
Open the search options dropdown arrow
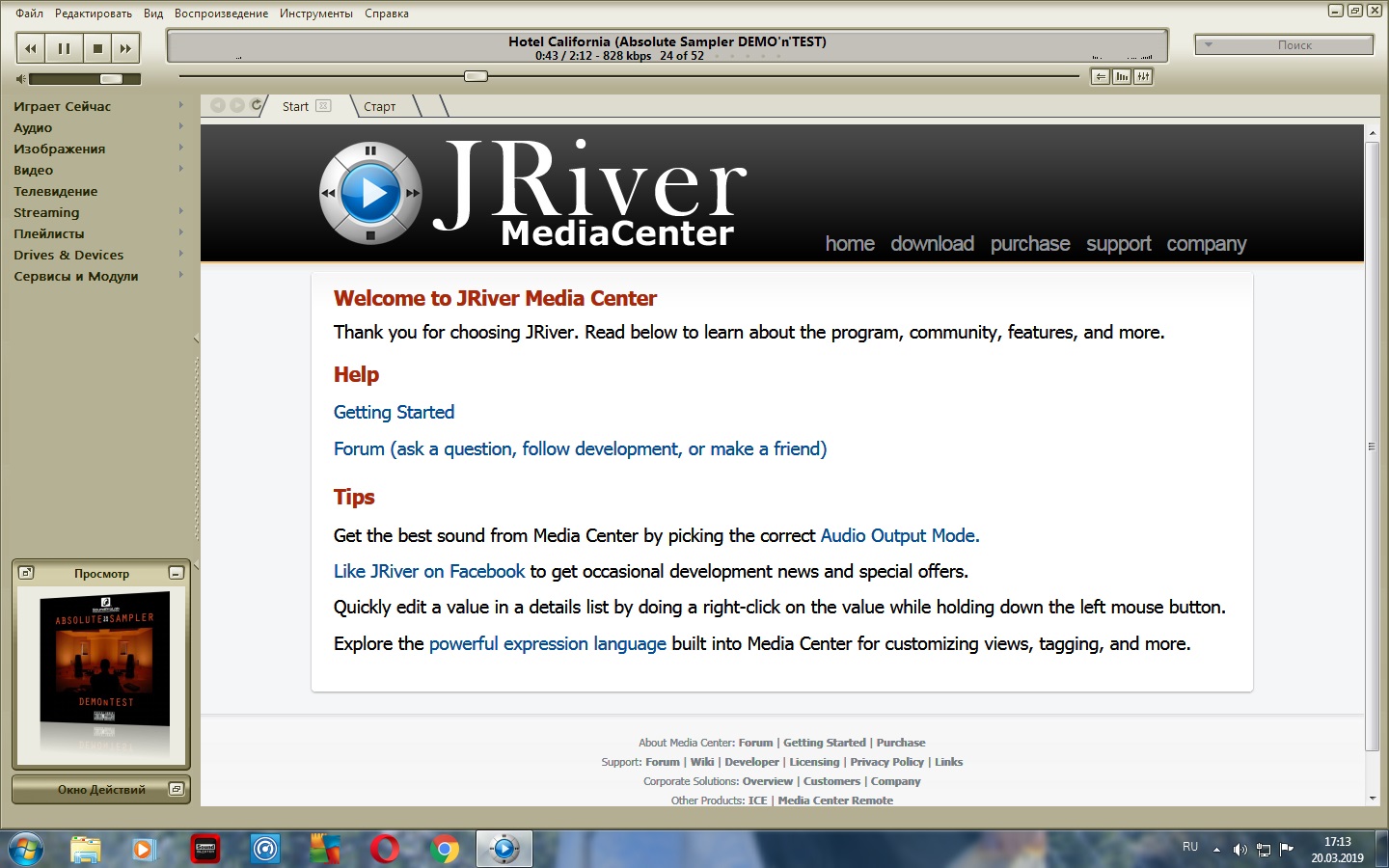(x=1208, y=45)
